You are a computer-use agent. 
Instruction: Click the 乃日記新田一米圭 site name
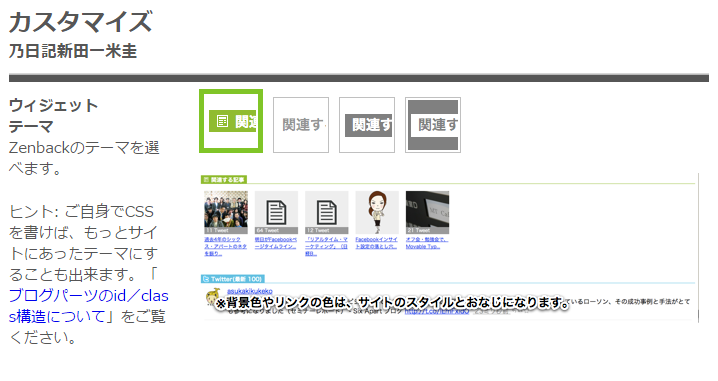pyautogui.click(x=73, y=51)
